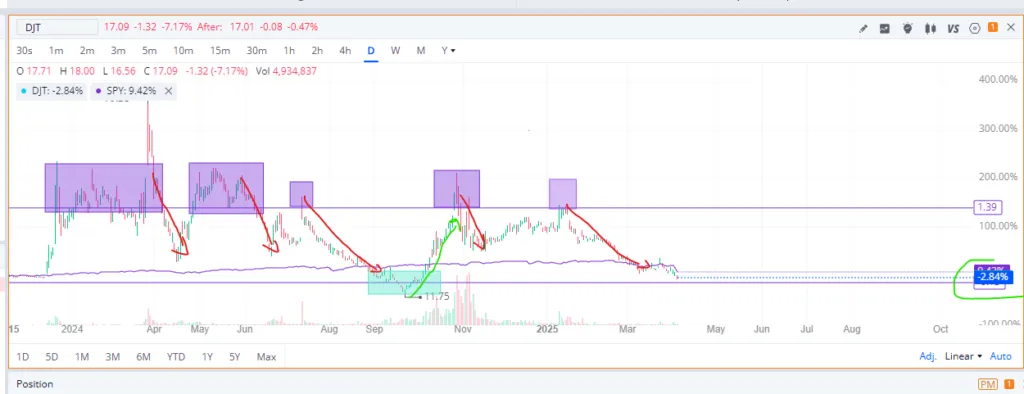Switch to 10m interval

(x=183, y=50)
